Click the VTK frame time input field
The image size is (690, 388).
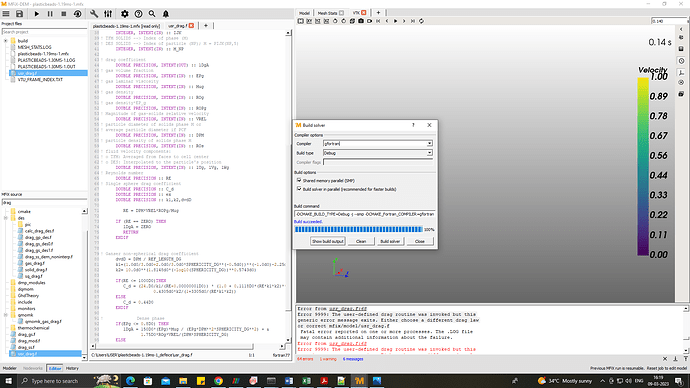click(668, 21)
